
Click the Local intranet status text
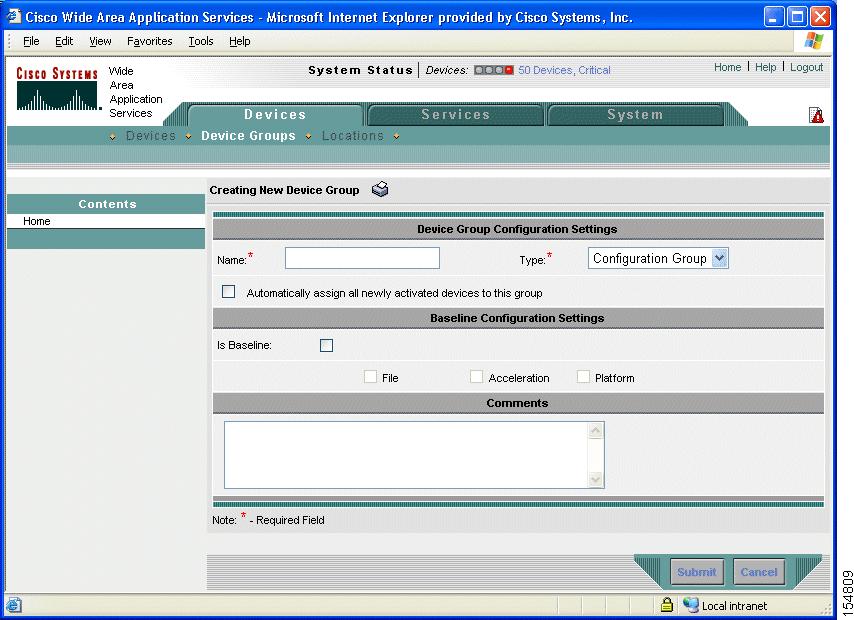(734, 606)
